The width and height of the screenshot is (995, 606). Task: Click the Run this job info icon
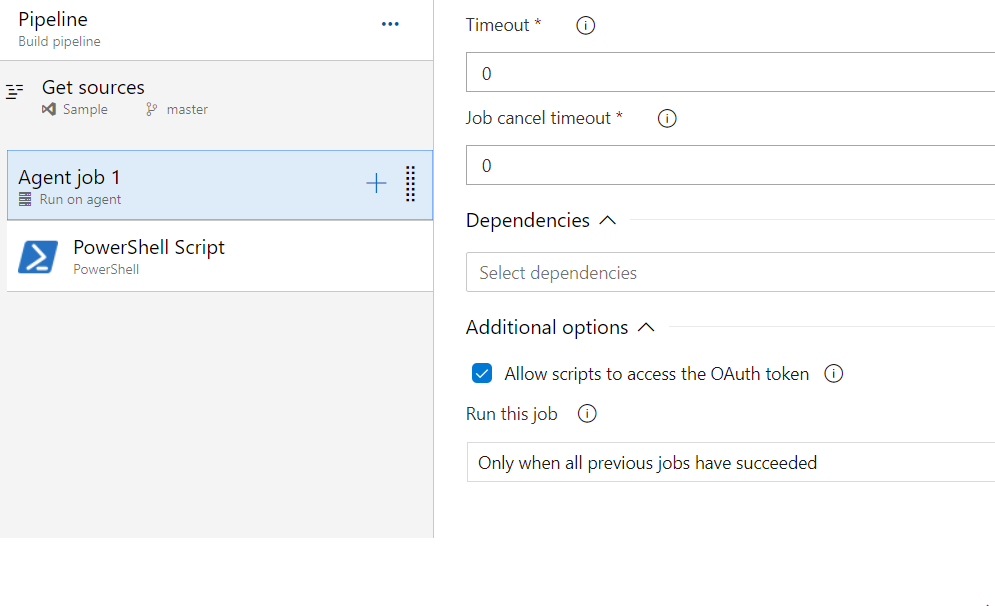(x=587, y=414)
